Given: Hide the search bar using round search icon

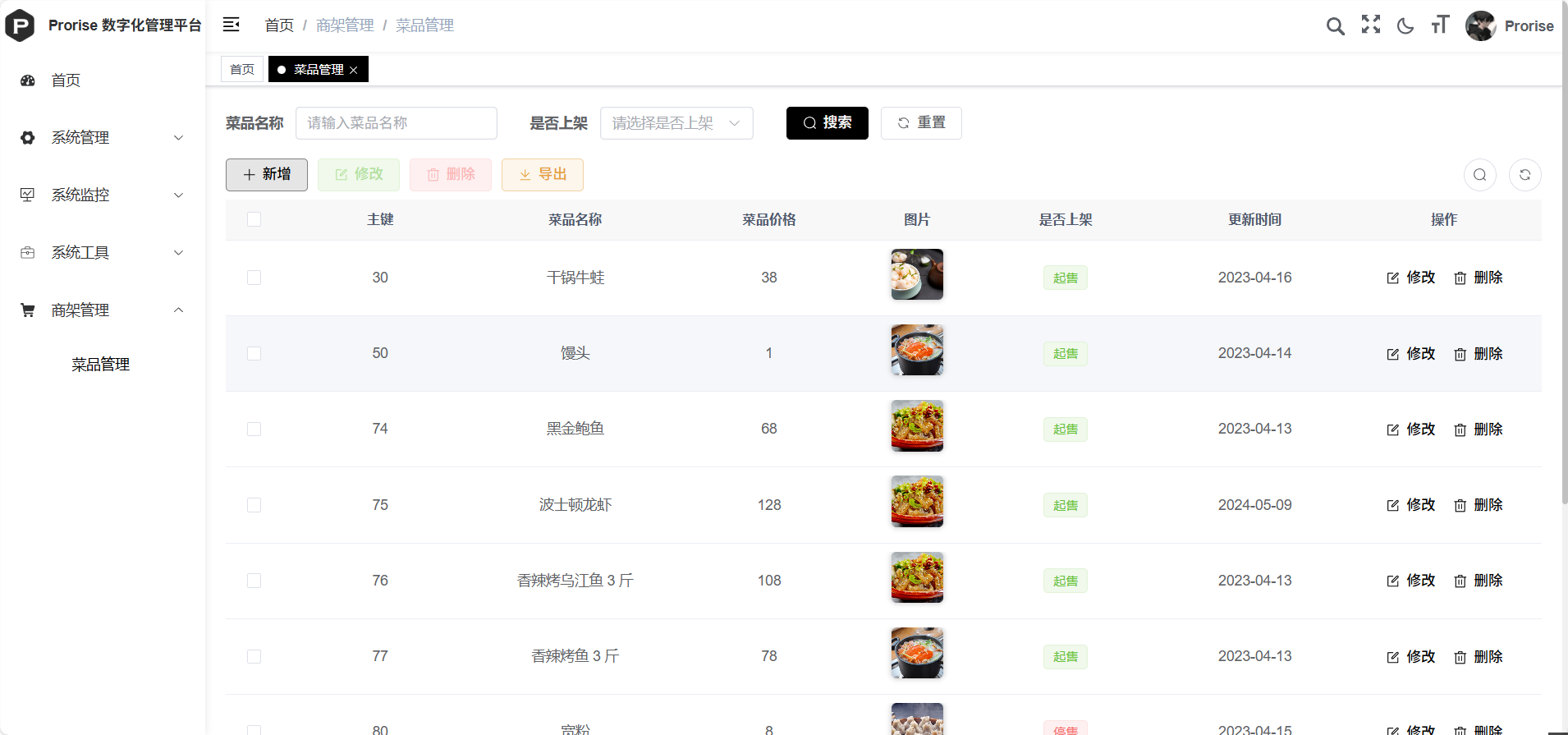Looking at the screenshot, I should pos(1479,175).
